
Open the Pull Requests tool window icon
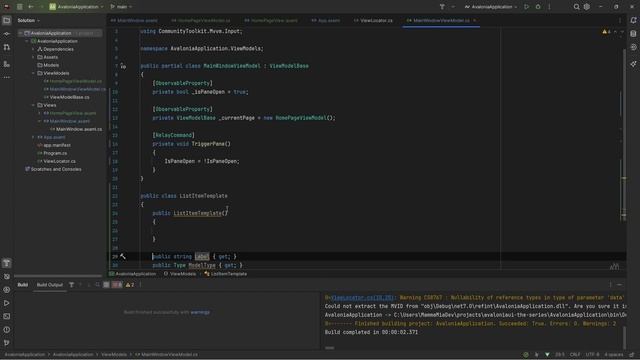[x=7, y=48]
